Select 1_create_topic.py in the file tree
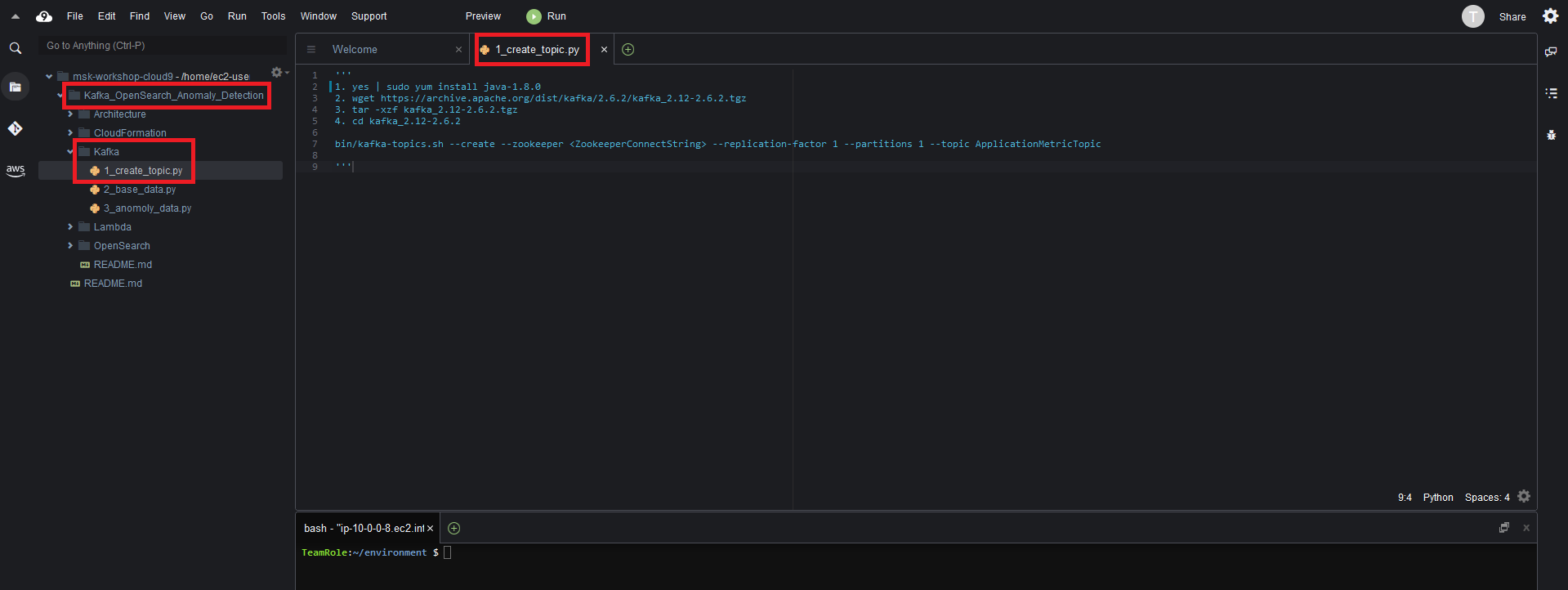This screenshot has height=590, width=1568. 143,171
